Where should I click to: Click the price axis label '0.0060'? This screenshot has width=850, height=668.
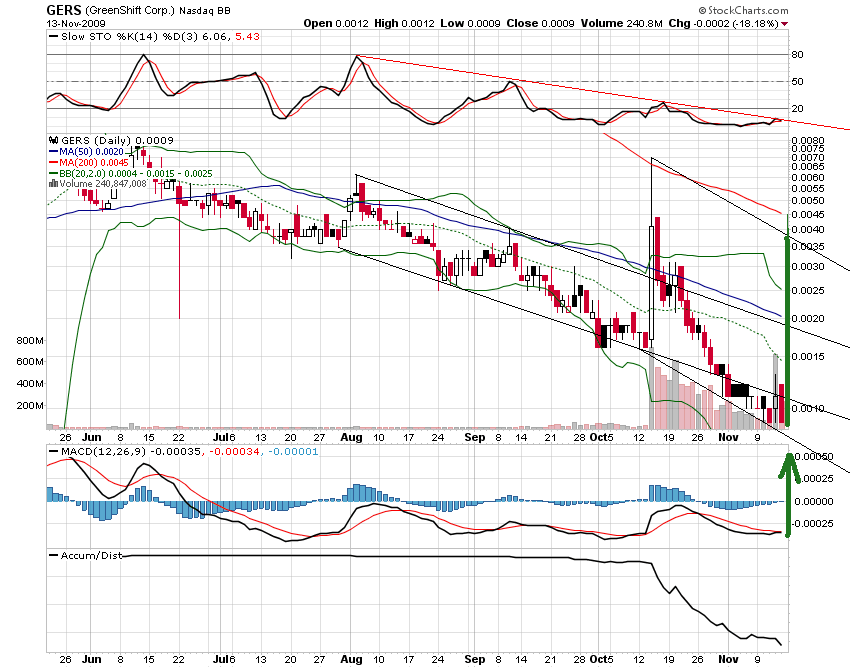tap(808, 178)
